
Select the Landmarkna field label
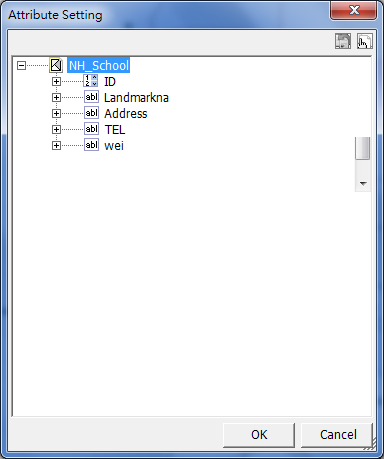tap(136, 98)
